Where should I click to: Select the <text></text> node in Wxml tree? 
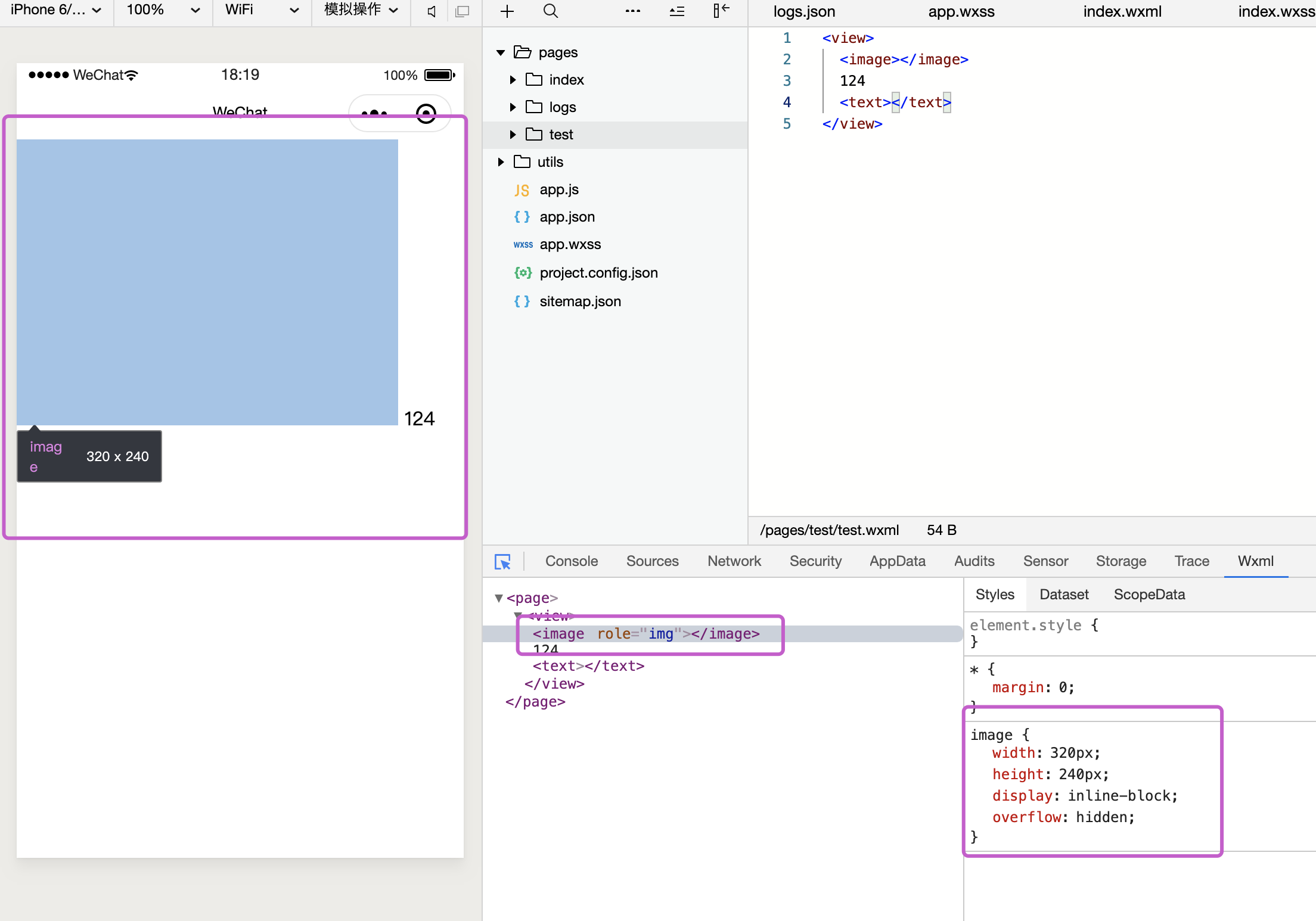coord(588,666)
